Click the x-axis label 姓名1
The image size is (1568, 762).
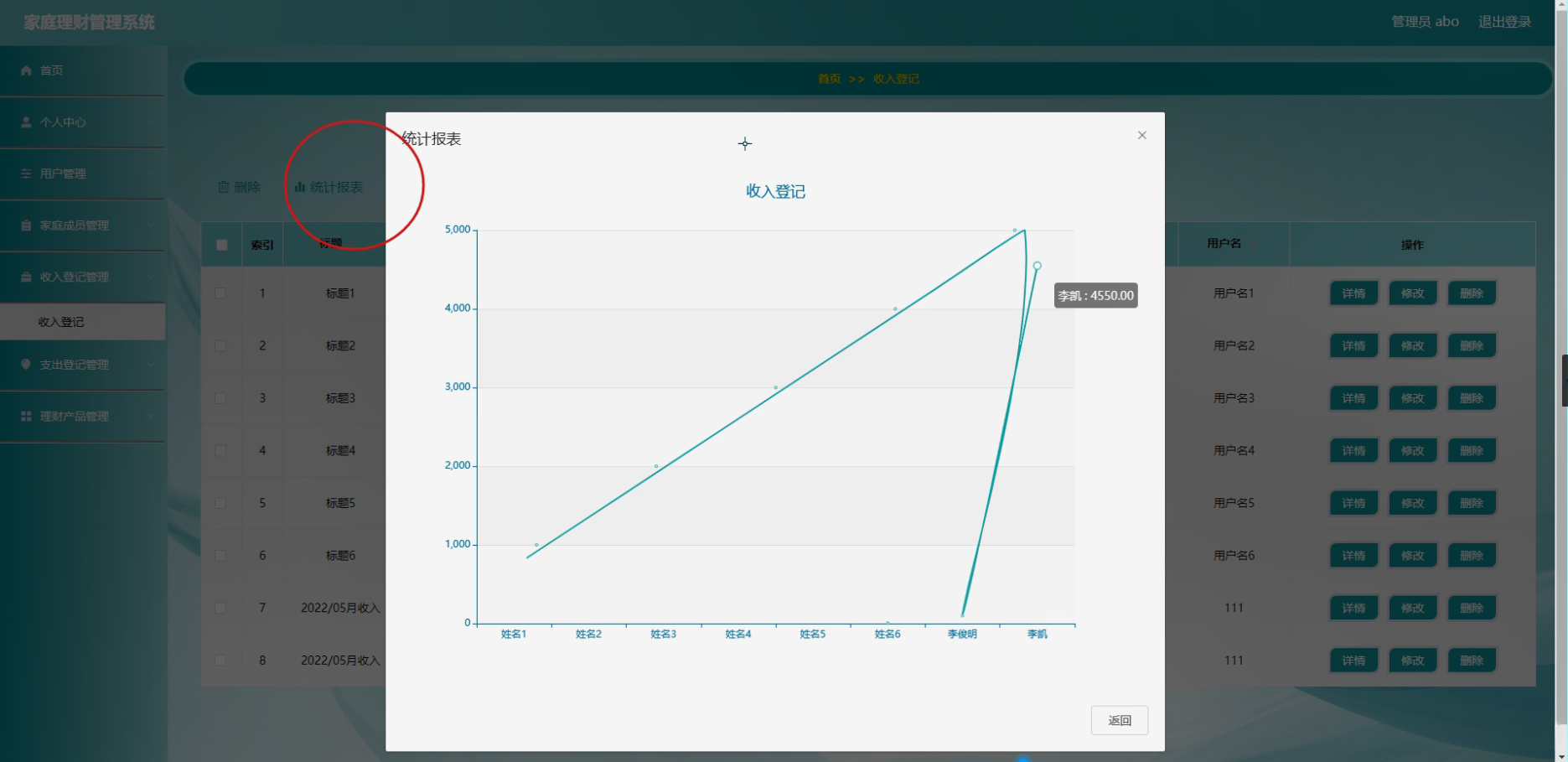pos(514,635)
